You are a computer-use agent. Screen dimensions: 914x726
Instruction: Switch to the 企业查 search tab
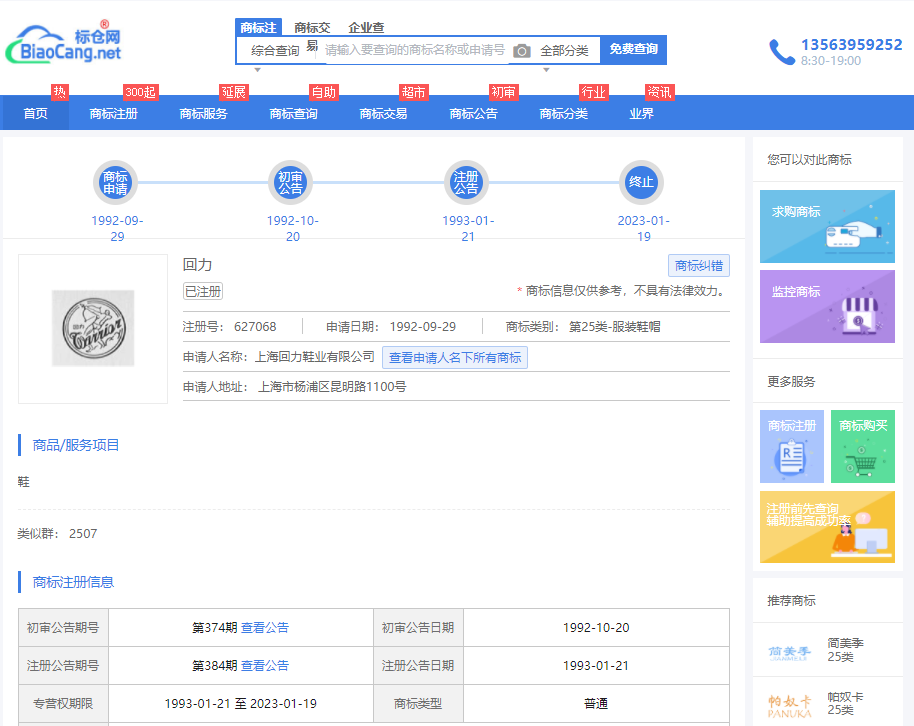366,27
